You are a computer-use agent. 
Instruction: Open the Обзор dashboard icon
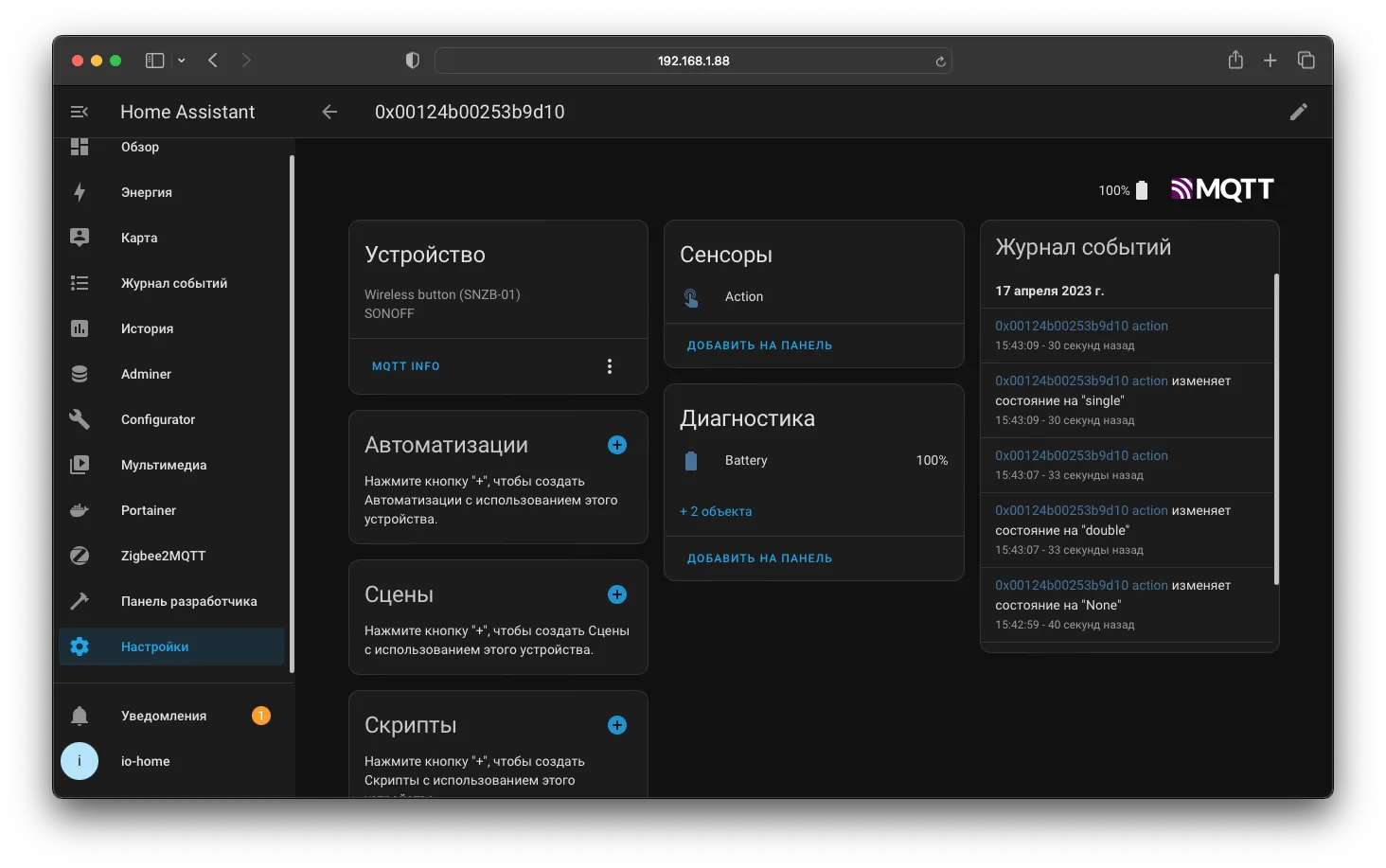click(80, 147)
